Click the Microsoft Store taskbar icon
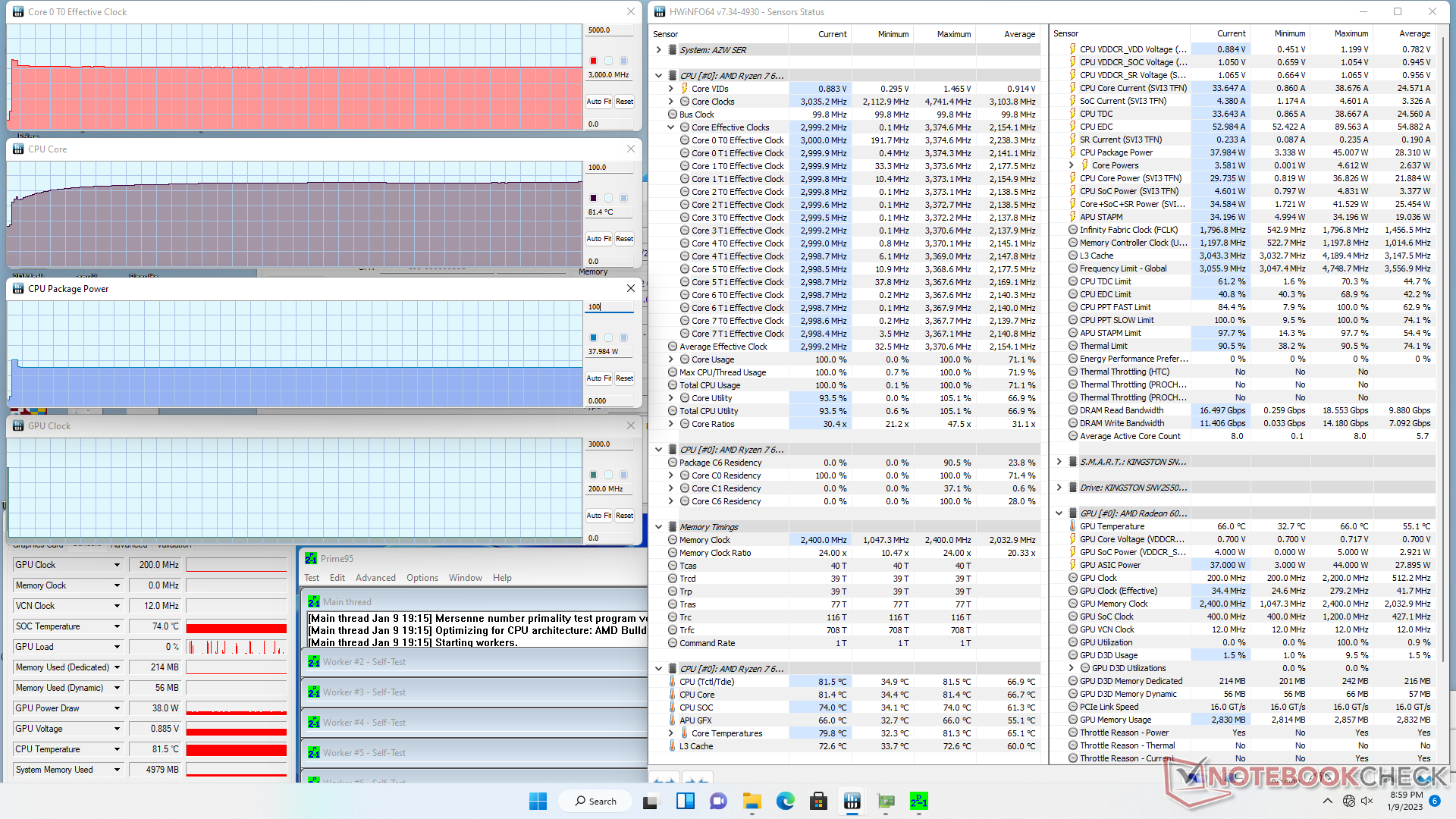This screenshot has height=819, width=1456. click(x=818, y=801)
